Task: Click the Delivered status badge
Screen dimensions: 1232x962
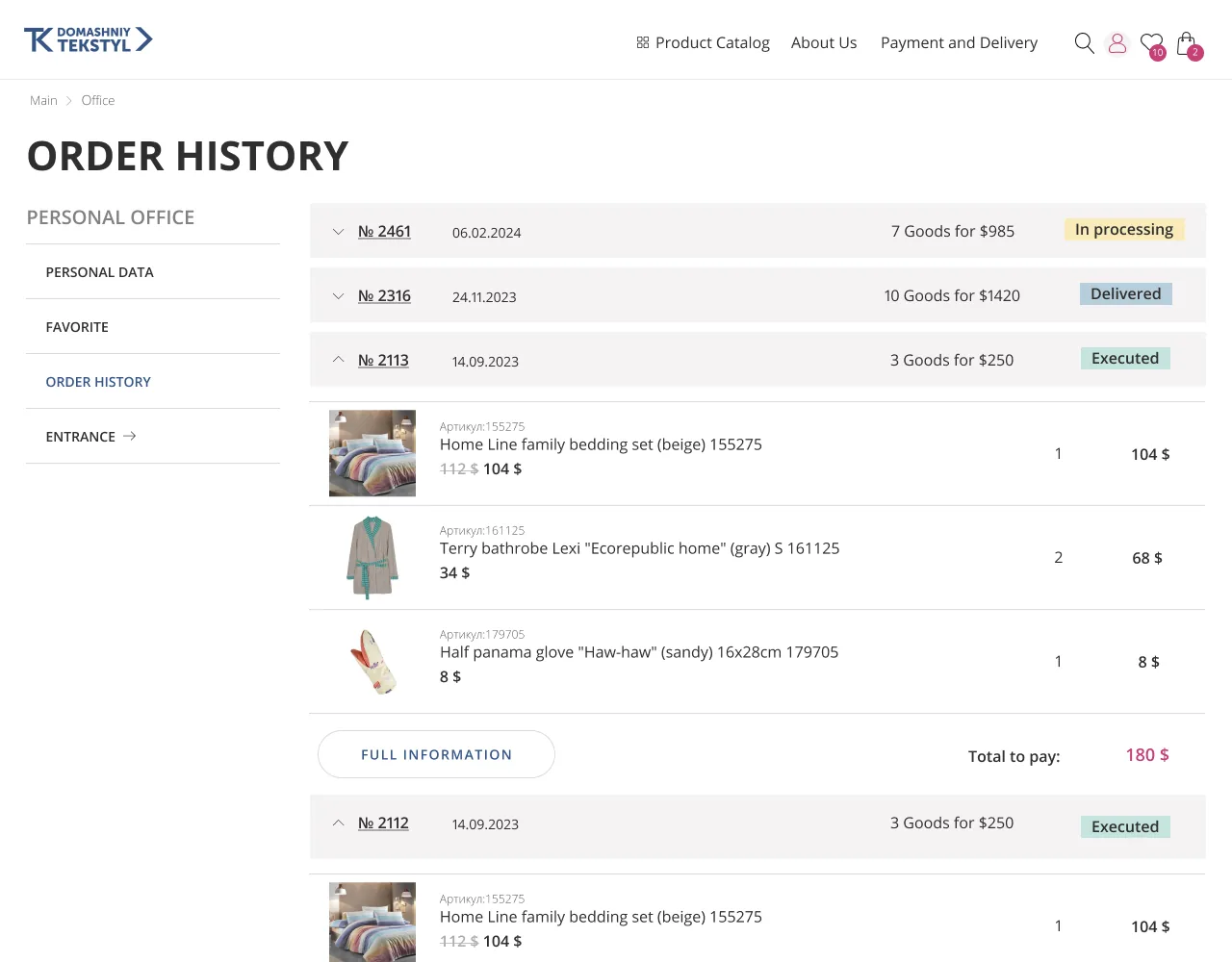Action: click(x=1126, y=294)
